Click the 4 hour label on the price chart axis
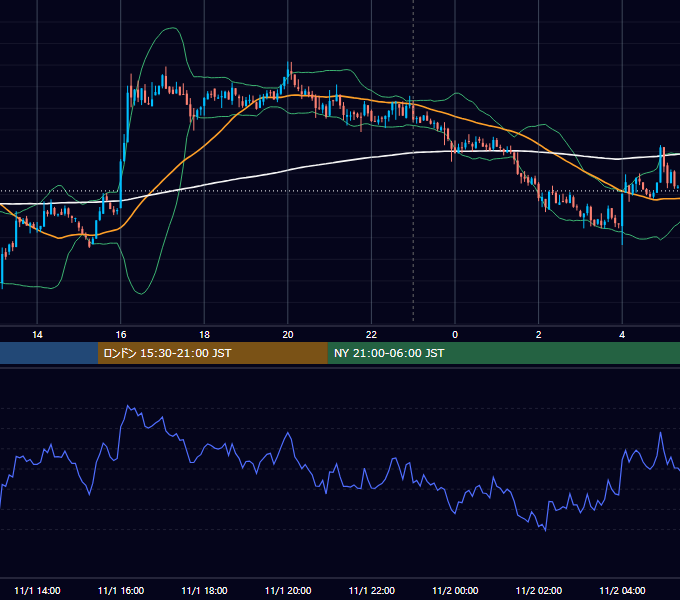The image size is (680, 600). coord(622,335)
